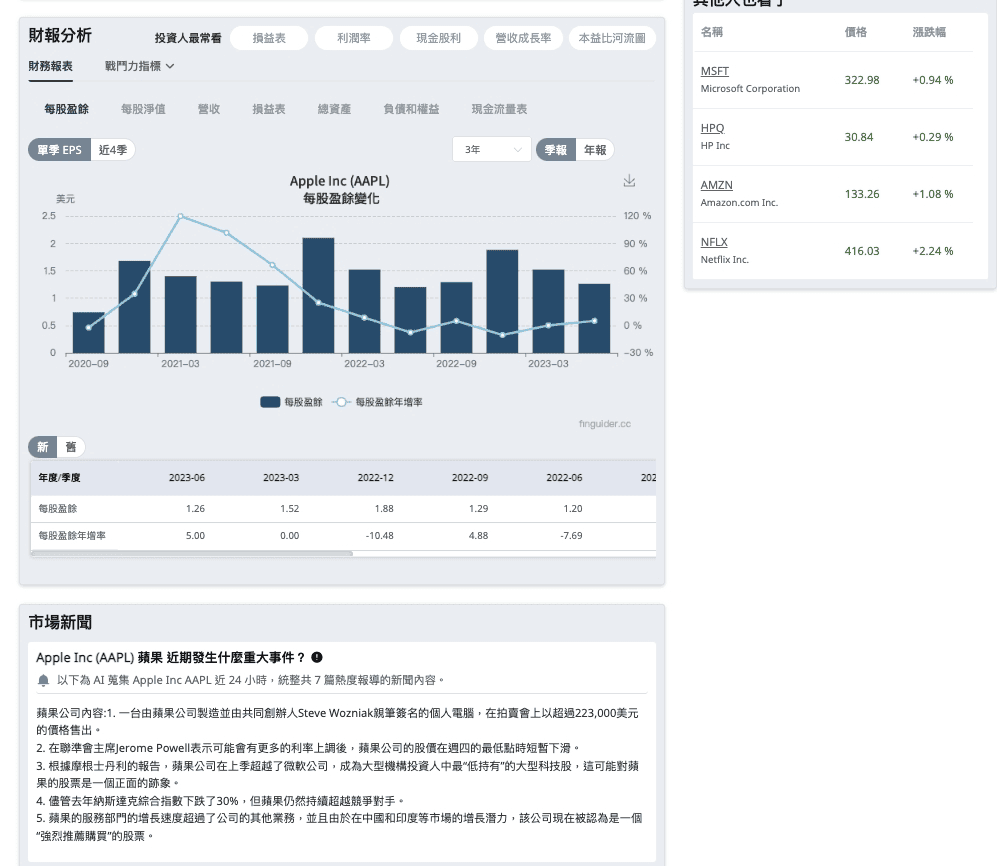
Task: Expand the 戰鬥力指標 dropdown
Action: pos(139,66)
